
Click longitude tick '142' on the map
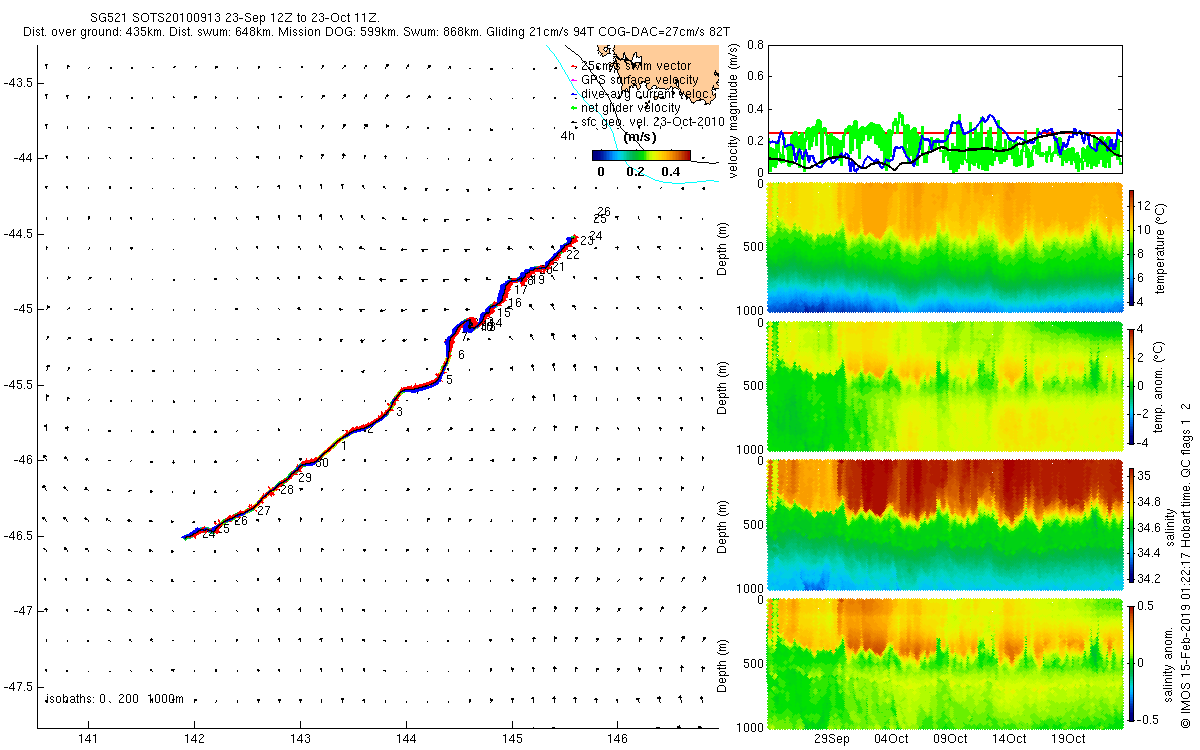(x=195, y=739)
